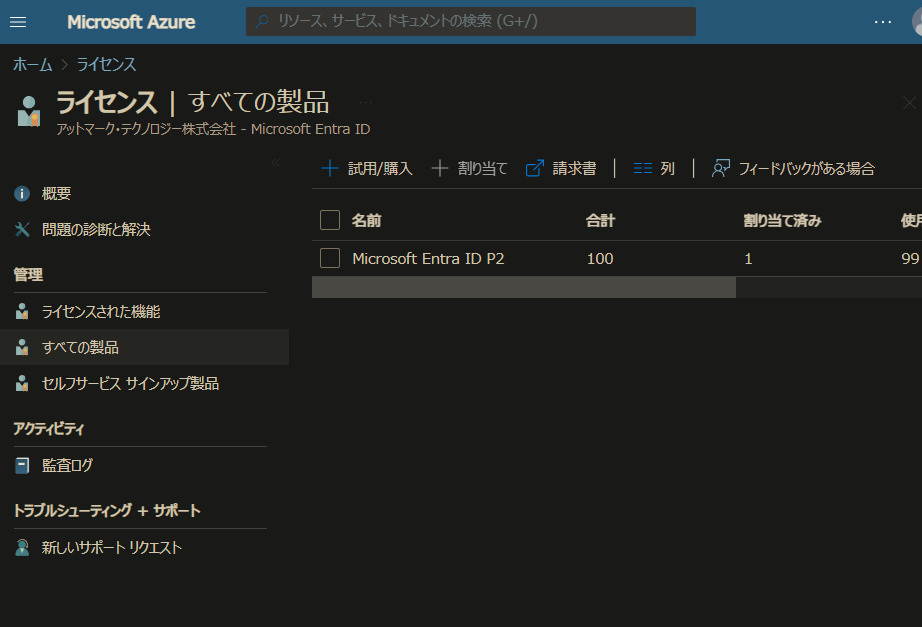Click the assigned value 1 cell
The width and height of the screenshot is (922, 627).
click(x=748, y=259)
